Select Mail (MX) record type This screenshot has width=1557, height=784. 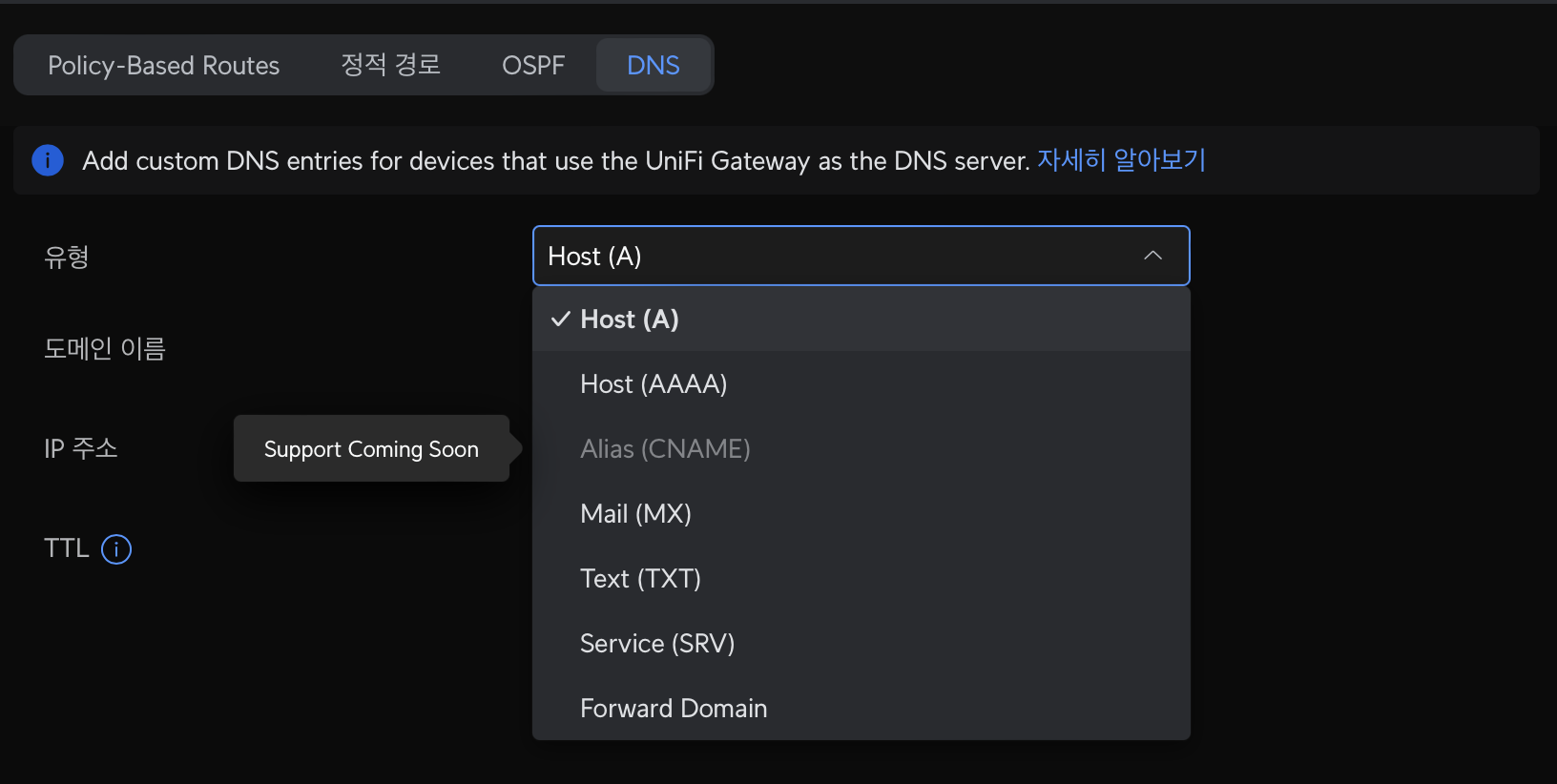[635, 514]
